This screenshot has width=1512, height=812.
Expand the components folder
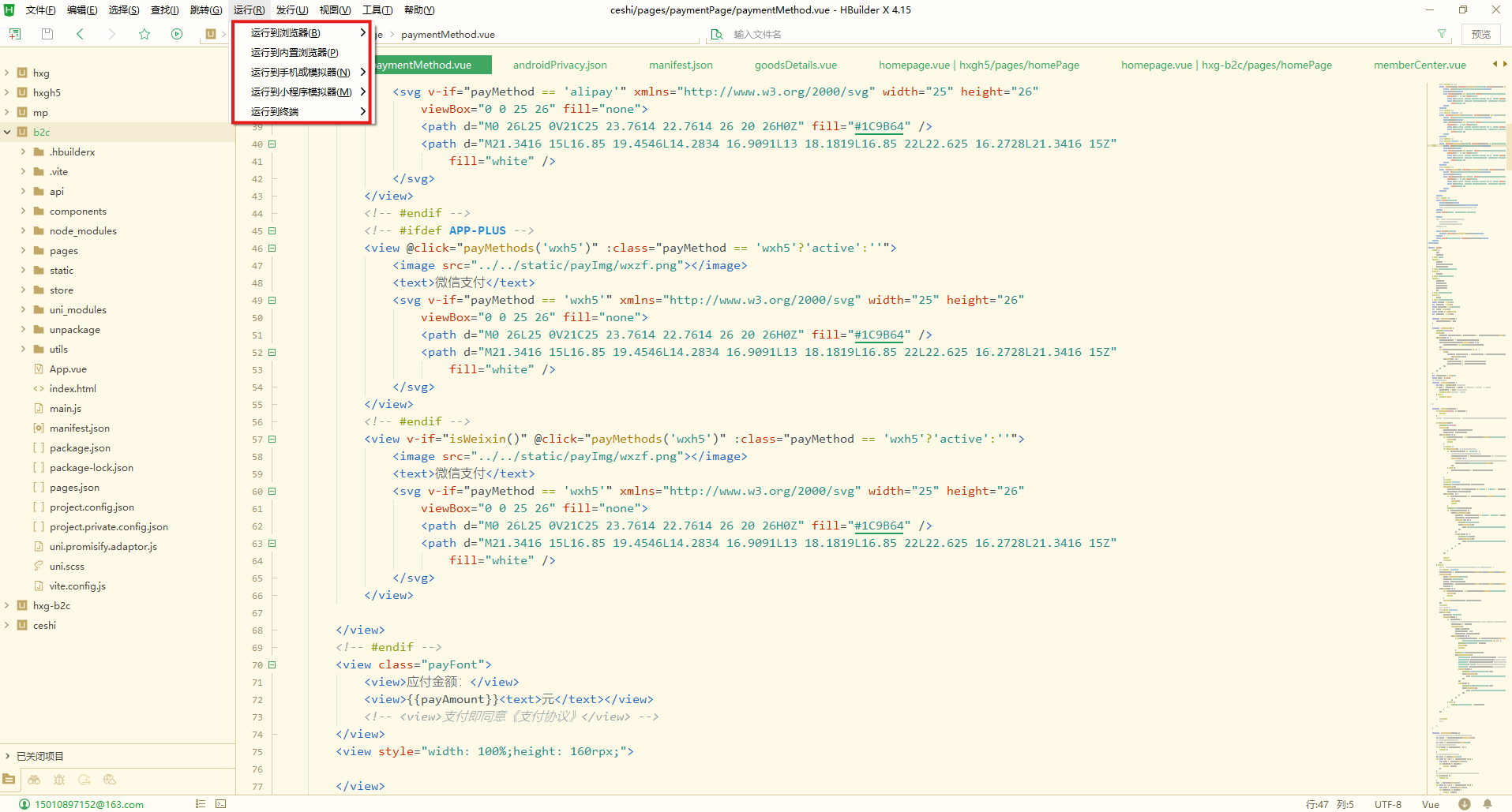tap(23, 211)
